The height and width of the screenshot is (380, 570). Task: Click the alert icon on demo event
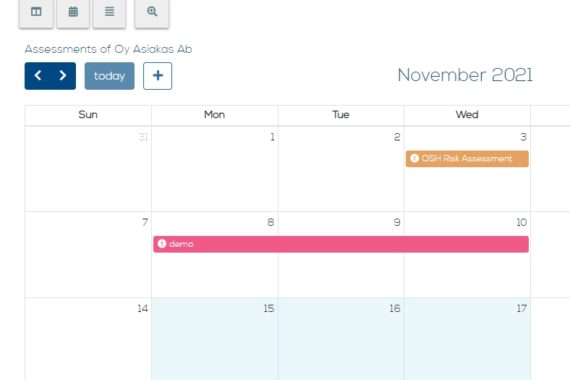162,244
